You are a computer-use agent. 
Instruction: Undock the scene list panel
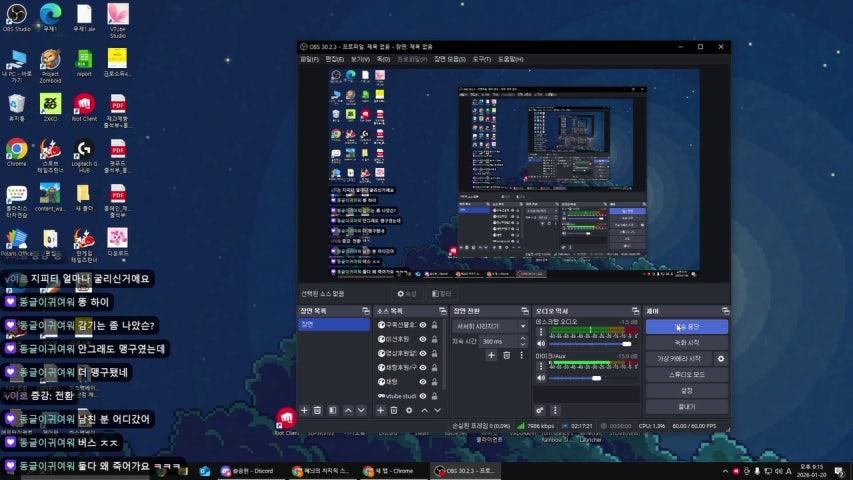coord(365,311)
